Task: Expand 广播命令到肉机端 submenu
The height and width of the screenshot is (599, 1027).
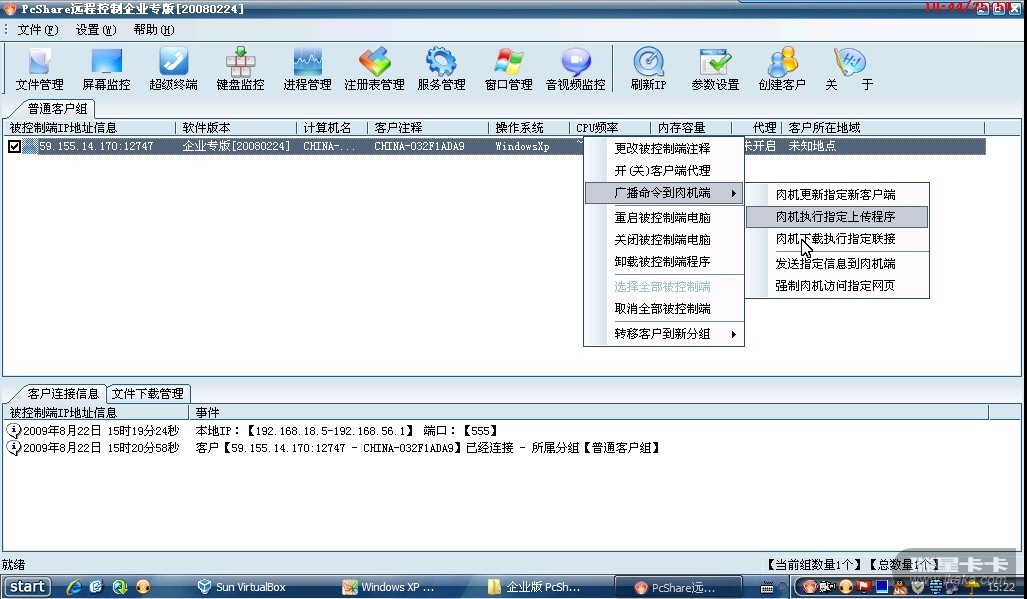Action: point(663,193)
